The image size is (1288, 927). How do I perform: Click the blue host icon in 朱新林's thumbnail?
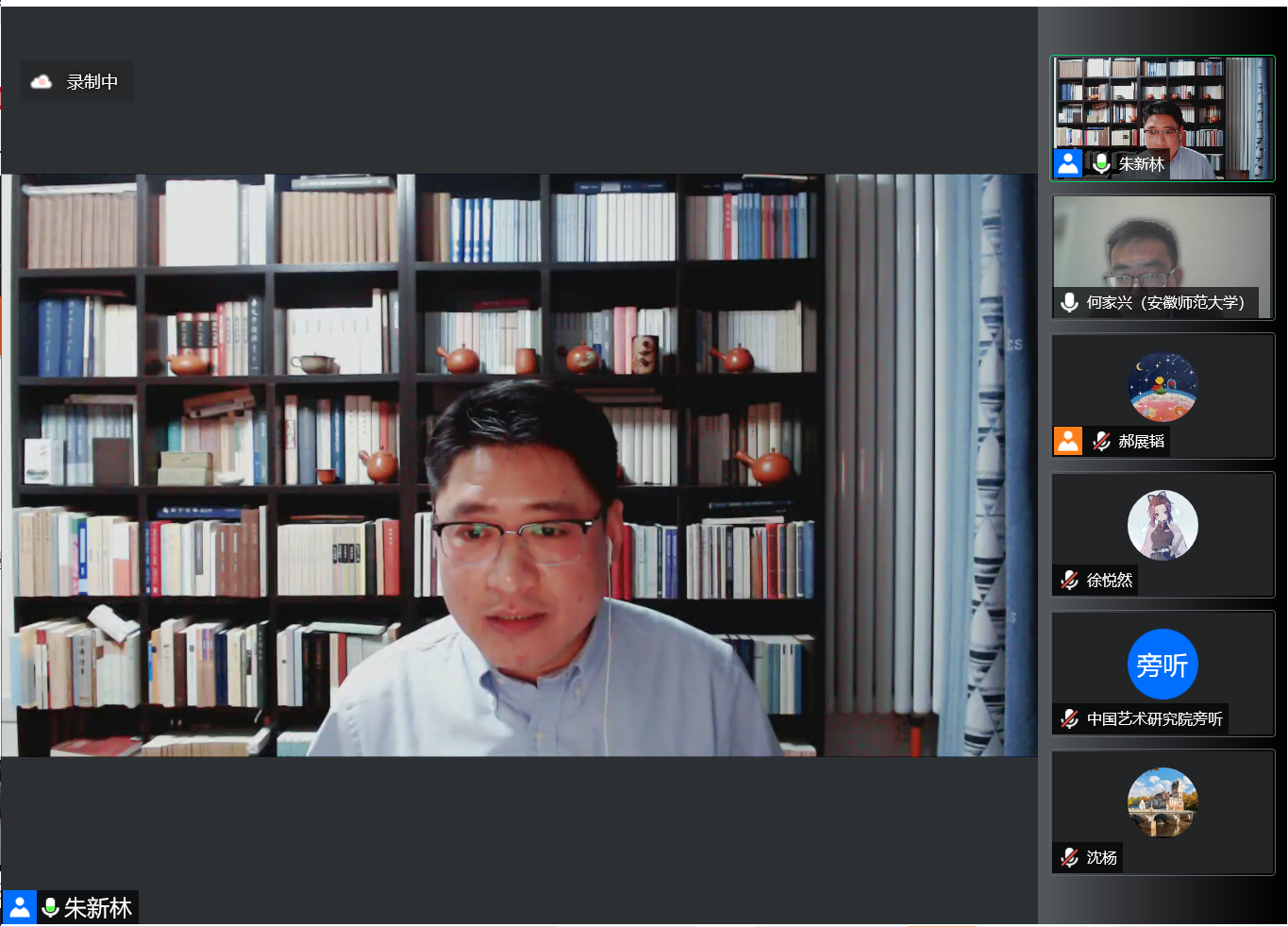click(1068, 163)
